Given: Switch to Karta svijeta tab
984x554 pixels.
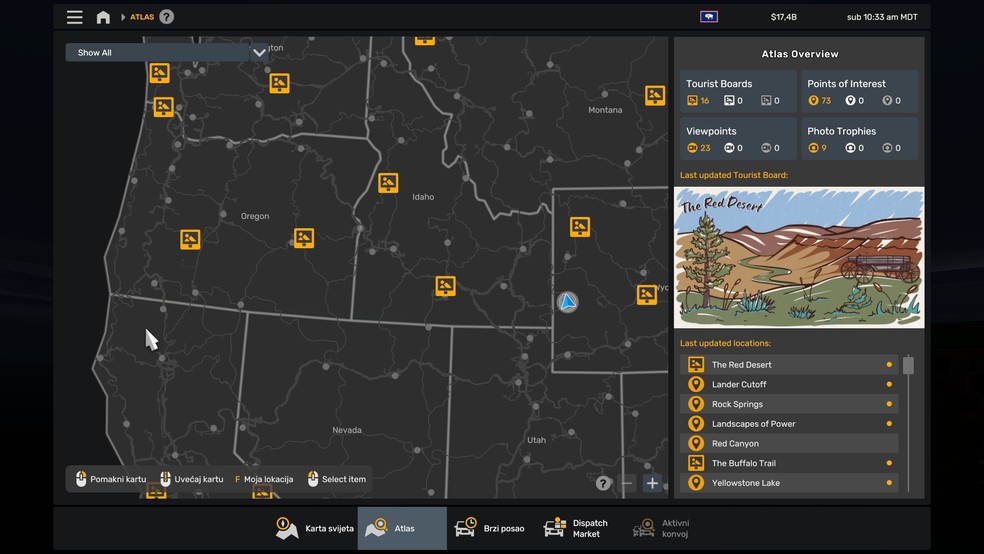Looking at the screenshot, I should point(314,528).
